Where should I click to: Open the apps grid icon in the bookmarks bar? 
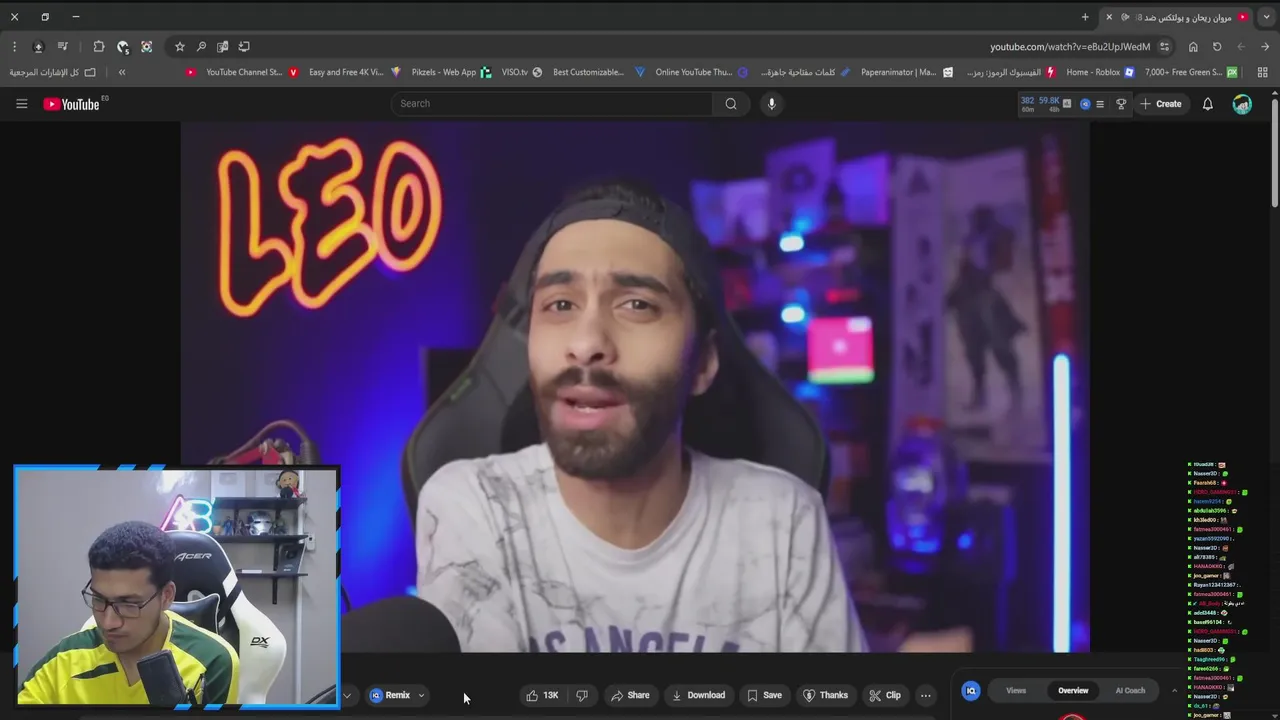click(1262, 72)
